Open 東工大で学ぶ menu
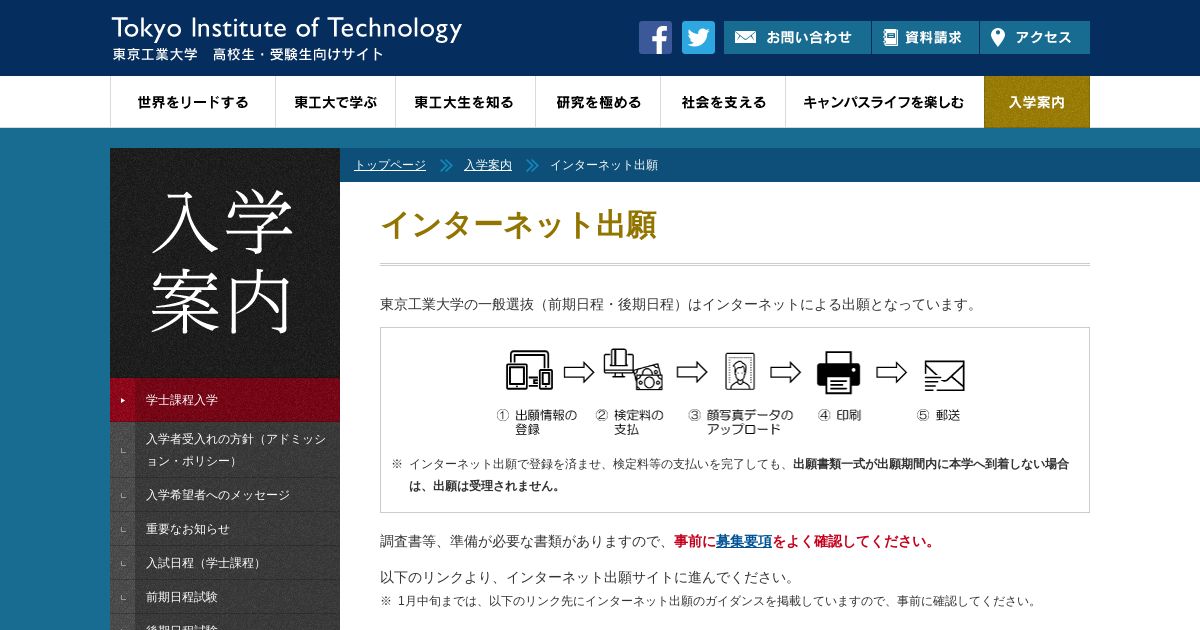 pos(336,102)
